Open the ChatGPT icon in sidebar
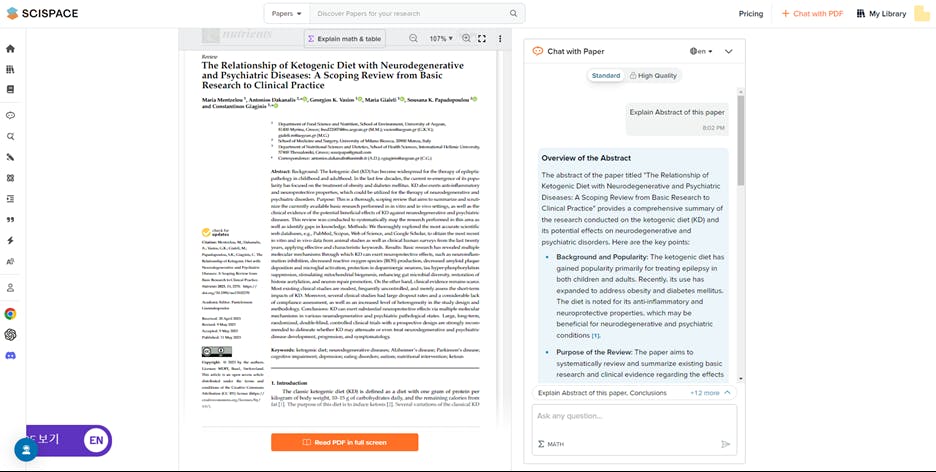Screen dimensions: 936x472 point(10,335)
